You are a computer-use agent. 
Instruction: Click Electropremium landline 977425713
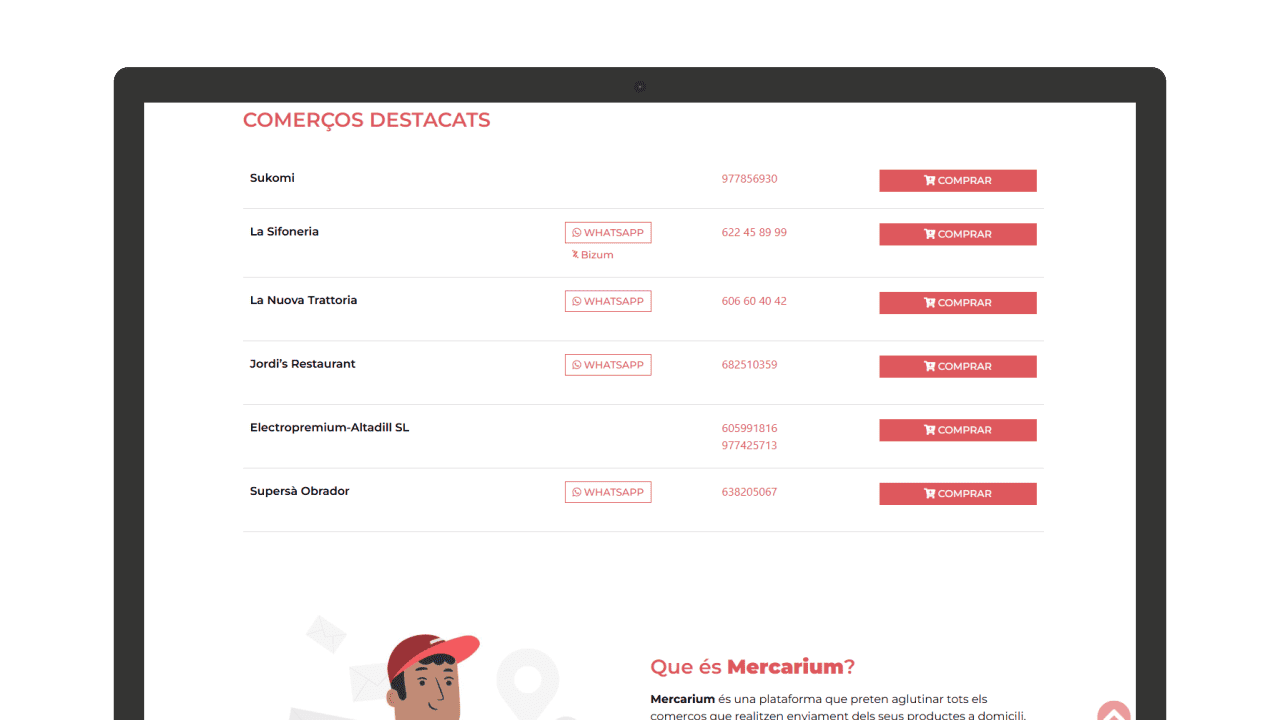coord(749,445)
